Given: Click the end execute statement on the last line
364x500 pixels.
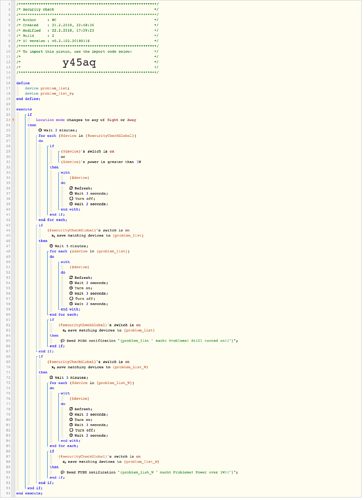Looking at the screenshot, I should click(29, 493).
